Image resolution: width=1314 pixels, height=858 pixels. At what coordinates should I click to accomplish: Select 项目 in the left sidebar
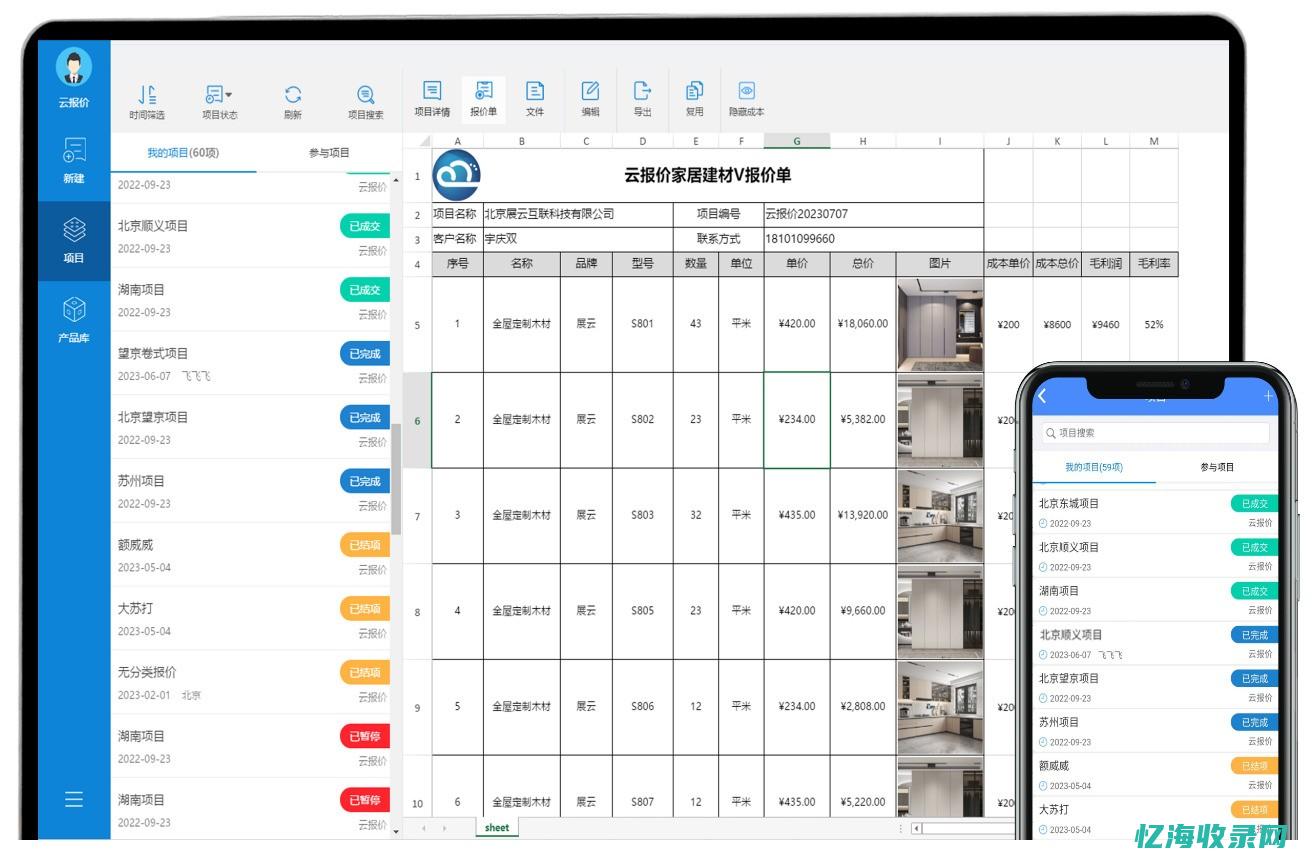[74, 240]
